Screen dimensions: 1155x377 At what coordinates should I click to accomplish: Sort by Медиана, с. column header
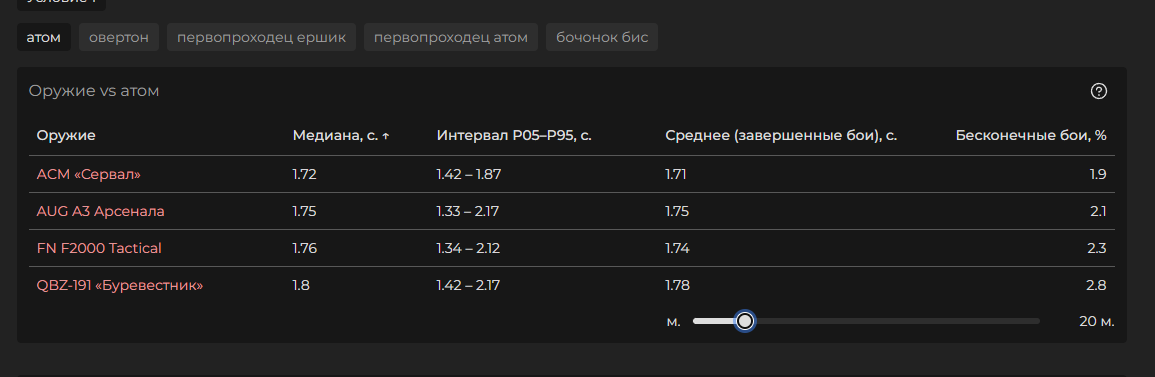335,135
